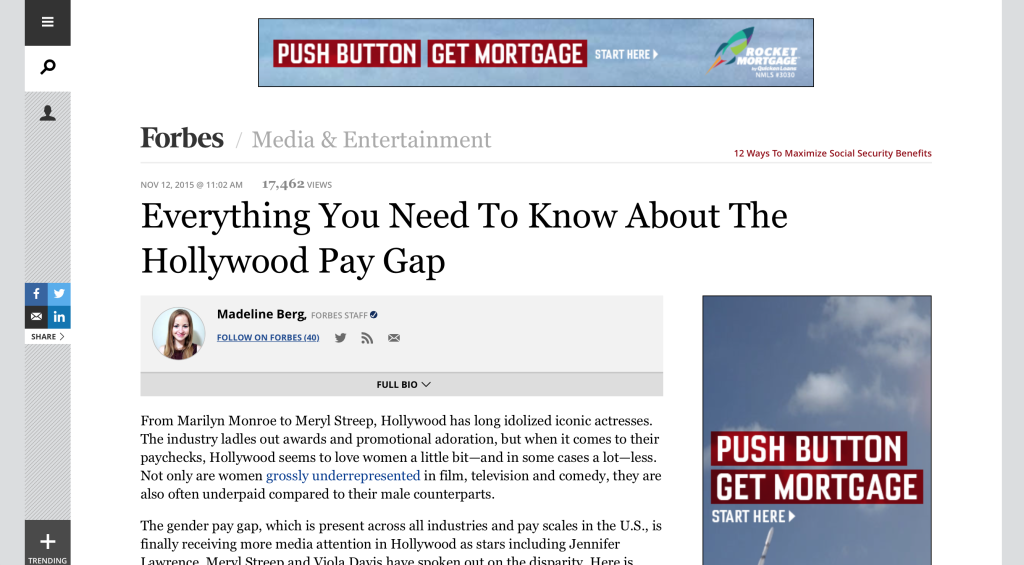Screen dimensions: 1024x565
Task: Click the Forbes logo
Action: (x=182, y=138)
